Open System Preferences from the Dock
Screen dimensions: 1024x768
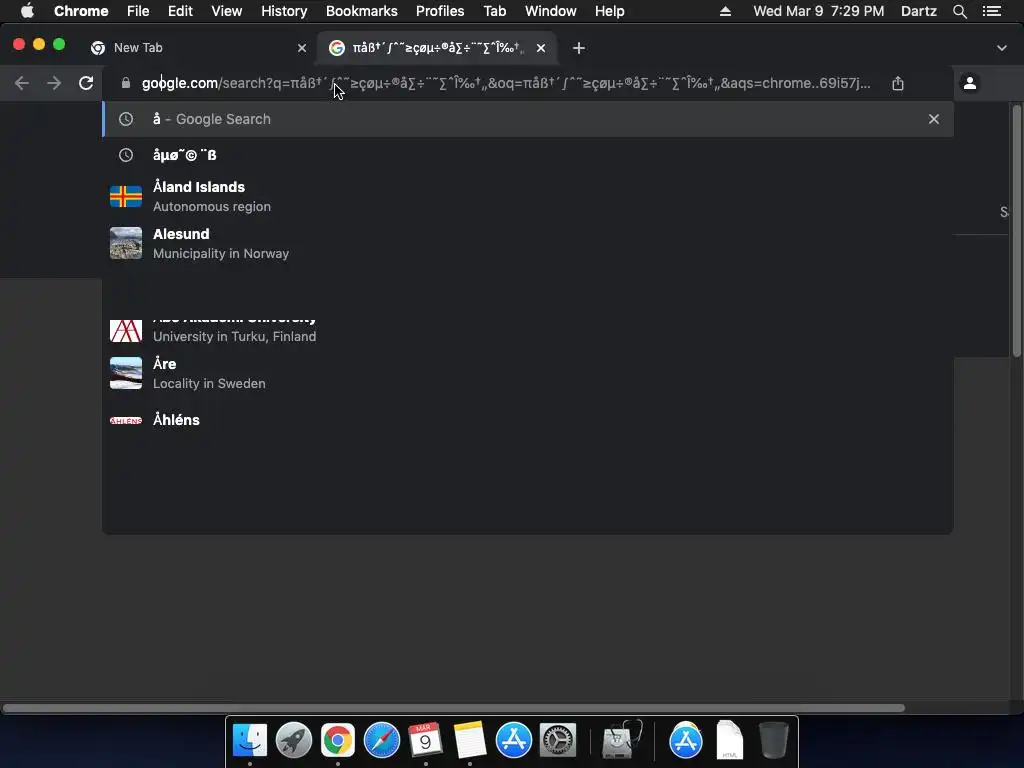coord(558,741)
